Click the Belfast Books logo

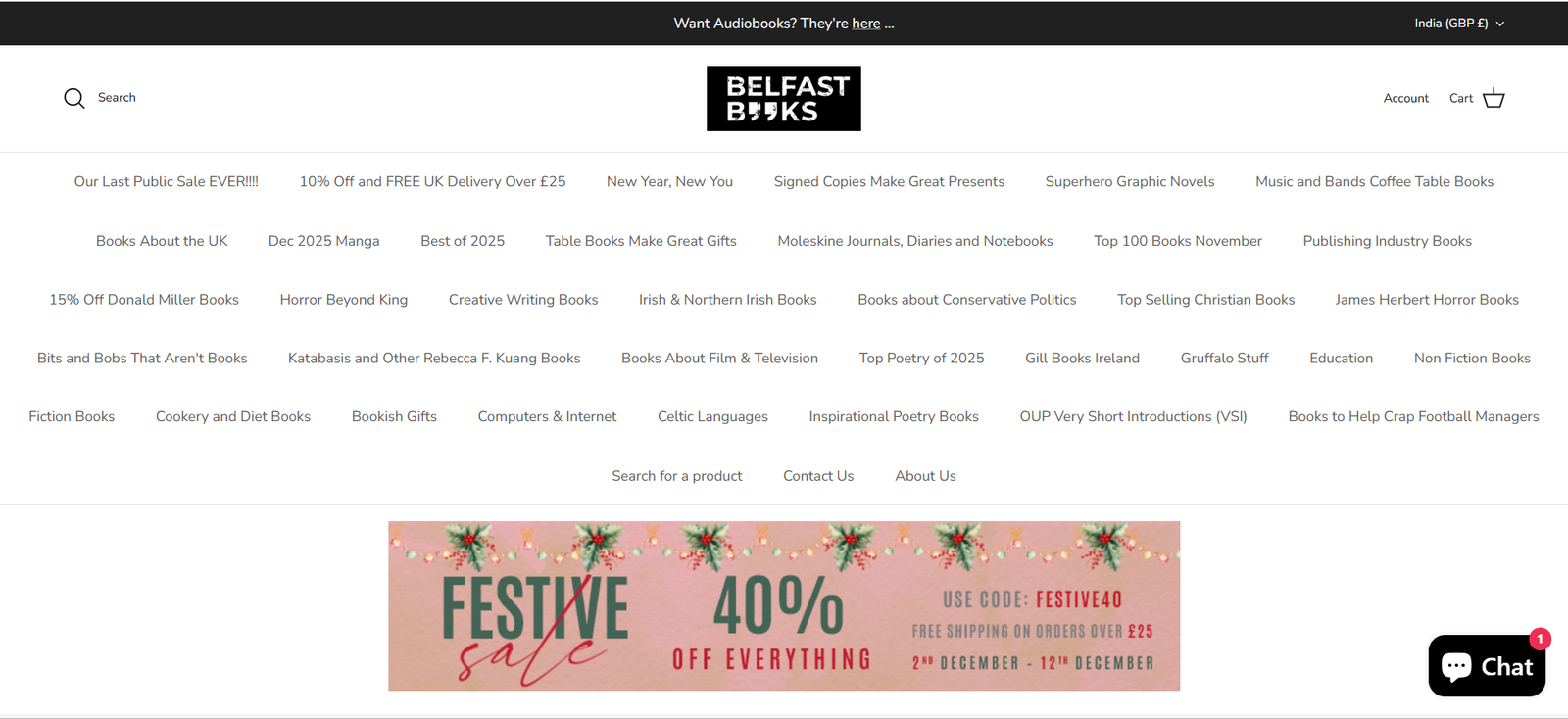[784, 98]
